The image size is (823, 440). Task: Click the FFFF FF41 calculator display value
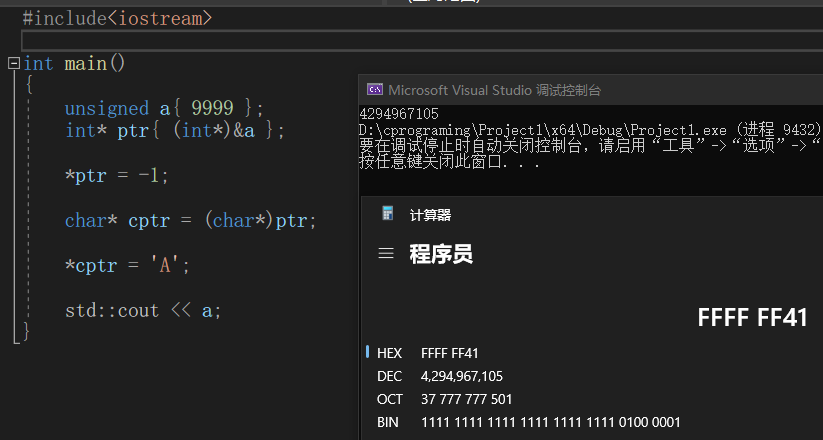(x=752, y=318)
